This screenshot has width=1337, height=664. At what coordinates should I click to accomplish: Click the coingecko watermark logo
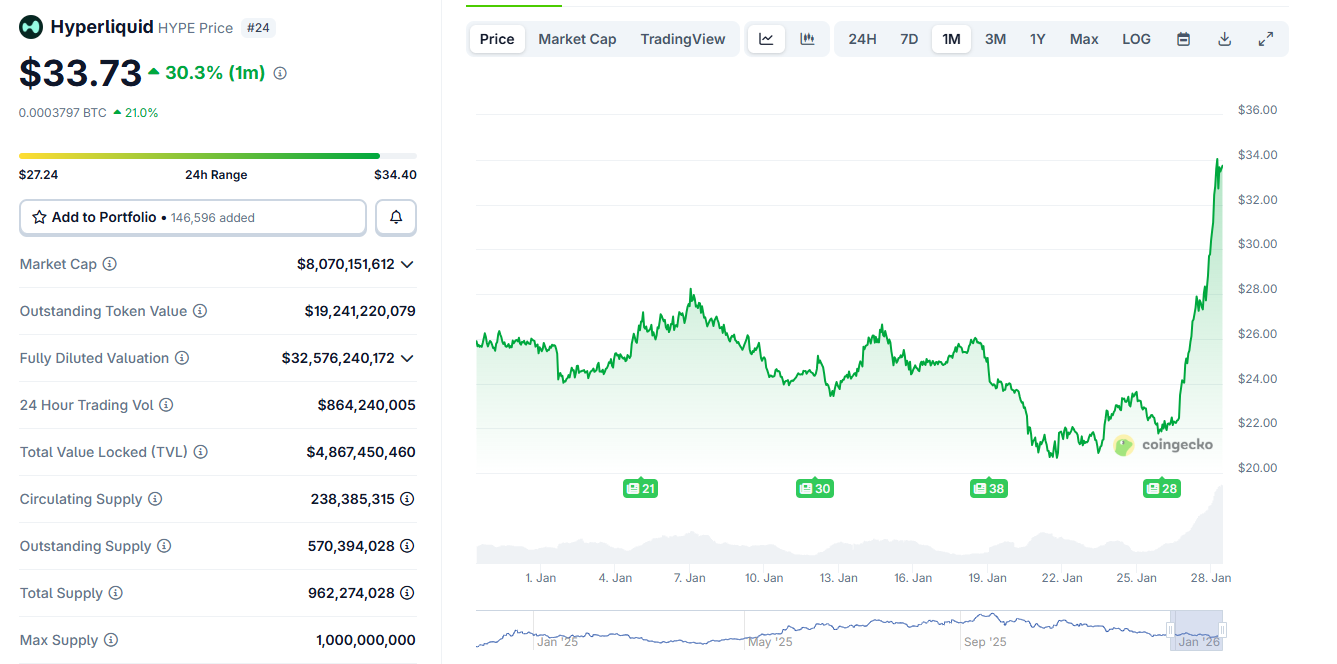1122,445
